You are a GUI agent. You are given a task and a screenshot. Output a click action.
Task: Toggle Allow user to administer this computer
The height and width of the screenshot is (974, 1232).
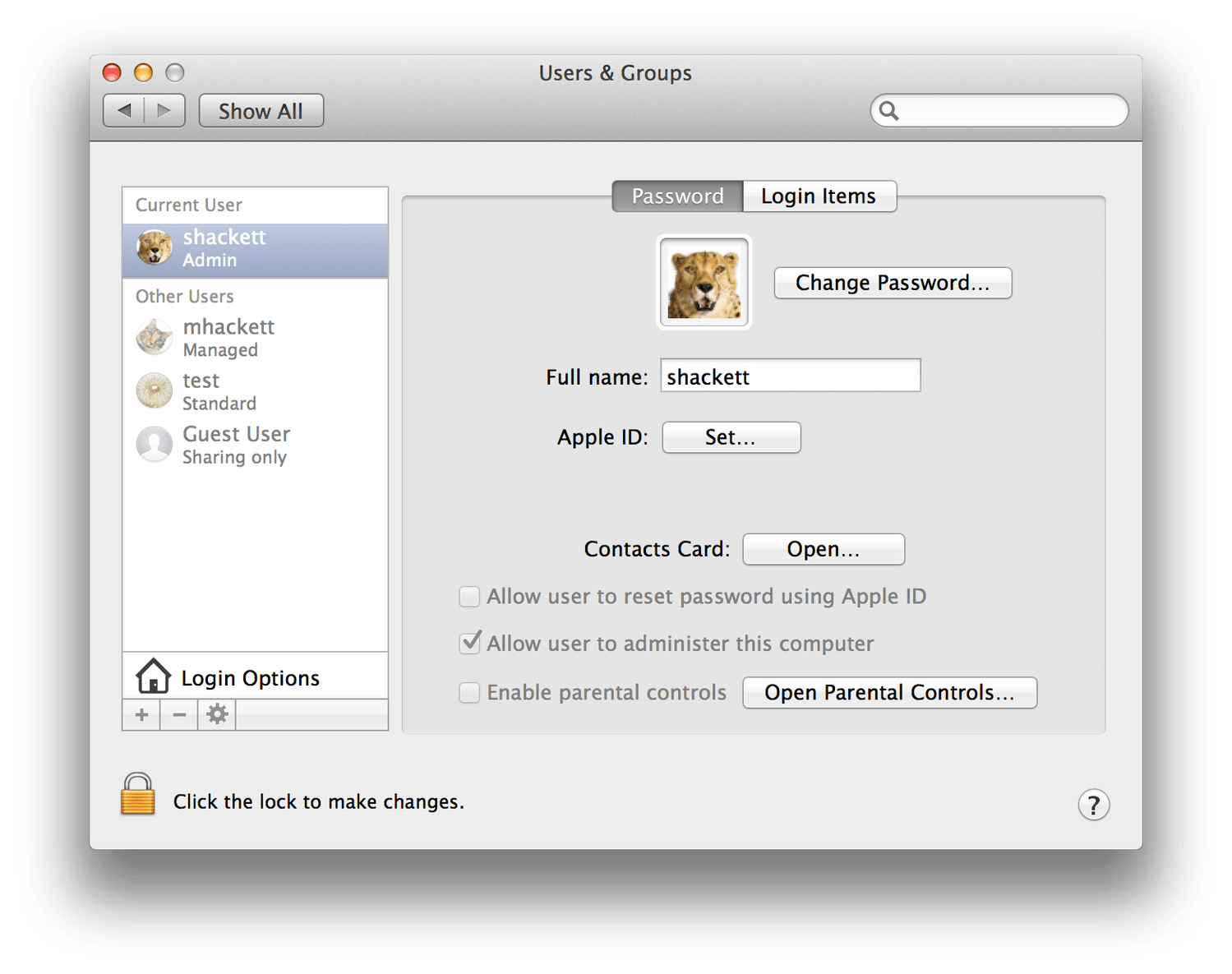[470, 643]
